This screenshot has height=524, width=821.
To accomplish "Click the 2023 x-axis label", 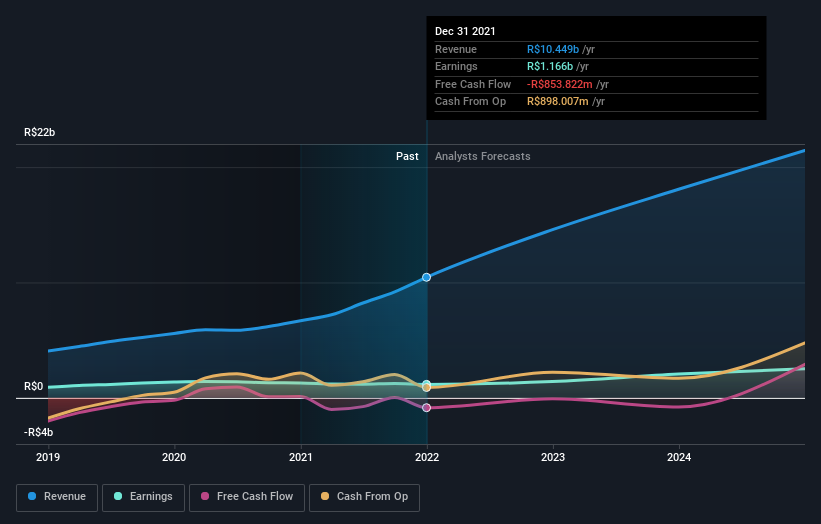I will pyautogui.click(x=553, y=458).
